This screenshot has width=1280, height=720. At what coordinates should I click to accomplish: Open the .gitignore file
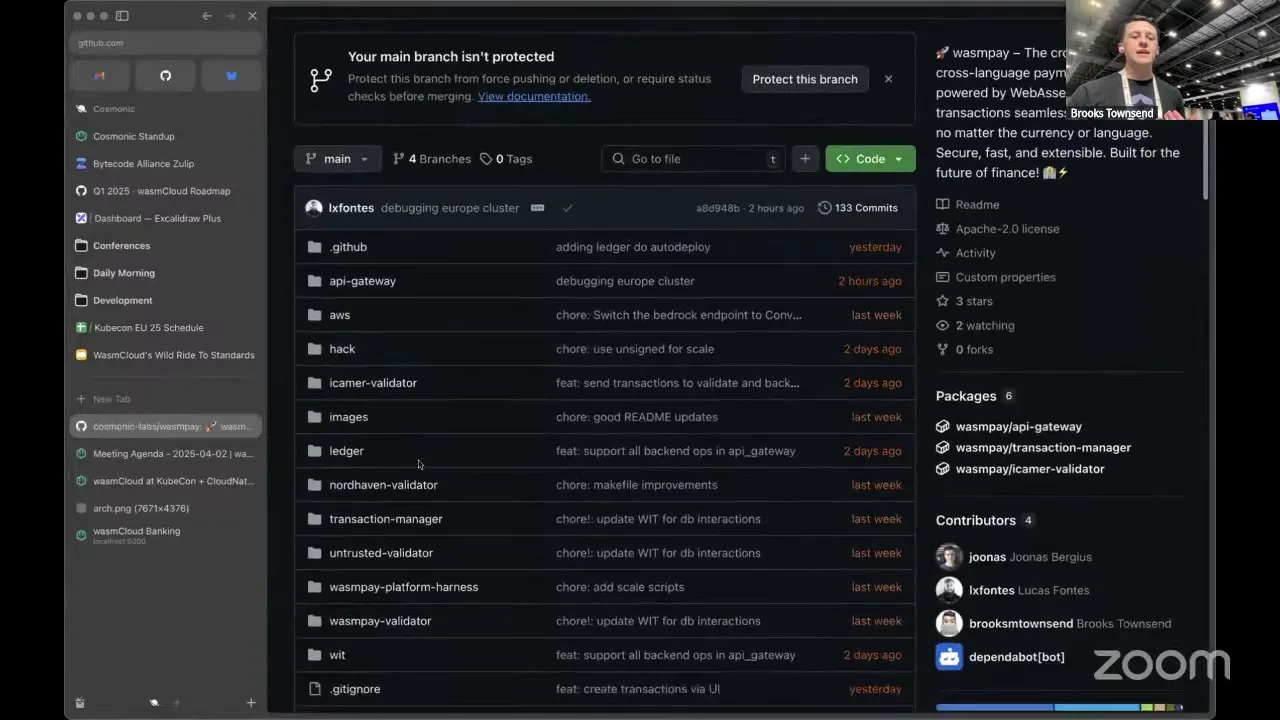[x=355, y=689]
